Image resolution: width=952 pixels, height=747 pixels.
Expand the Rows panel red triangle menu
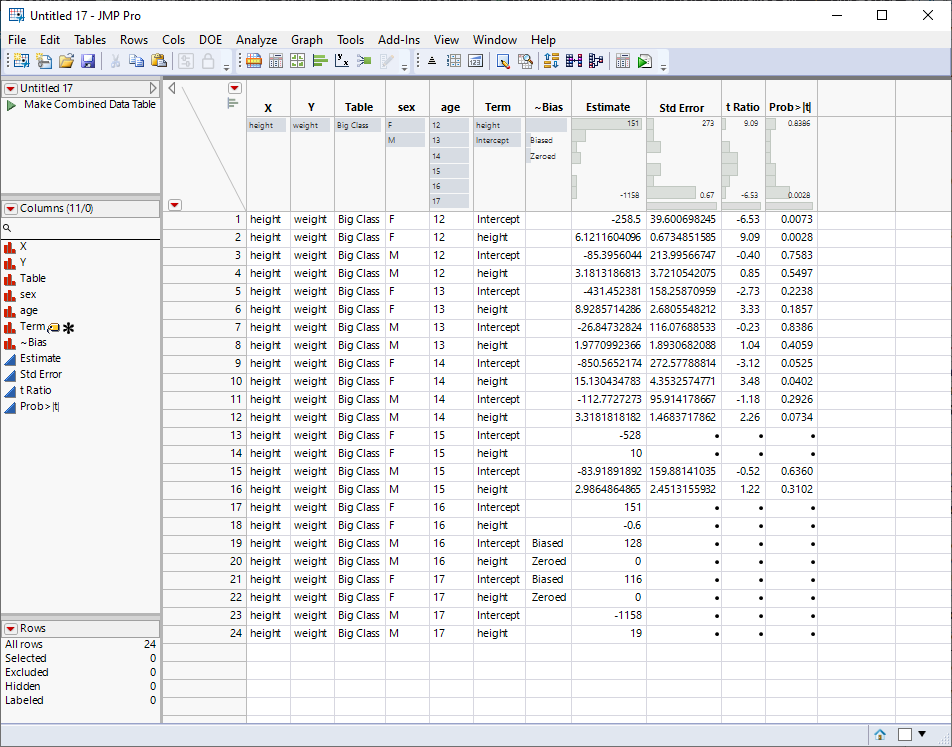pyautogui.click(x=11, y=629)
